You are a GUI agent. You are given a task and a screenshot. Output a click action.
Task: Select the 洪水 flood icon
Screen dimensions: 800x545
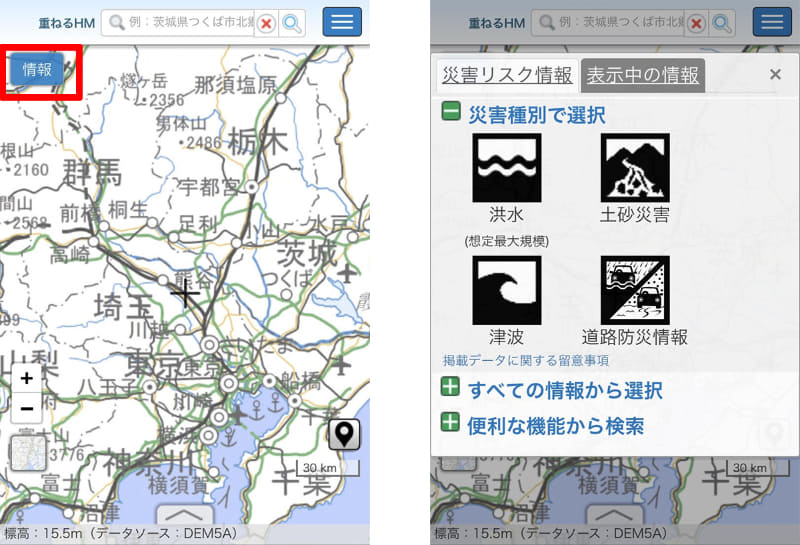pos(507,167)
